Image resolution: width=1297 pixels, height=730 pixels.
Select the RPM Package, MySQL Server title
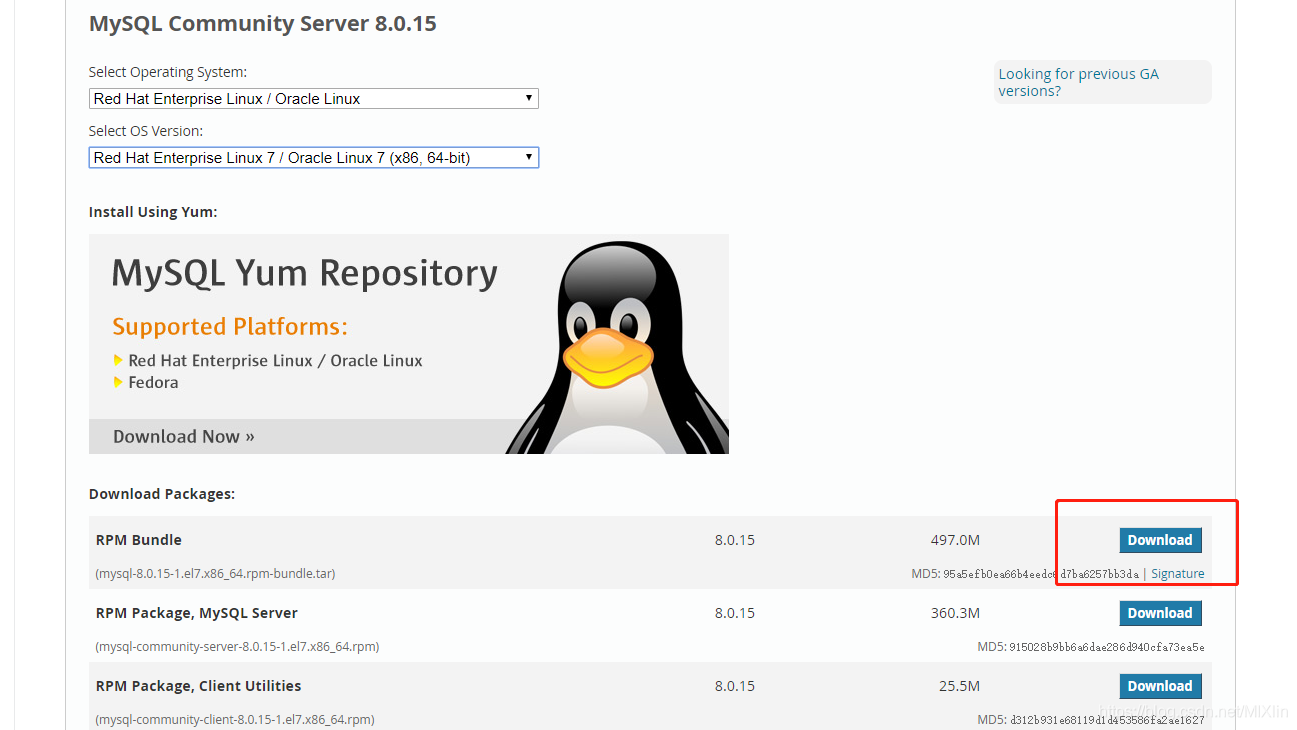click(x=197, y=613)
